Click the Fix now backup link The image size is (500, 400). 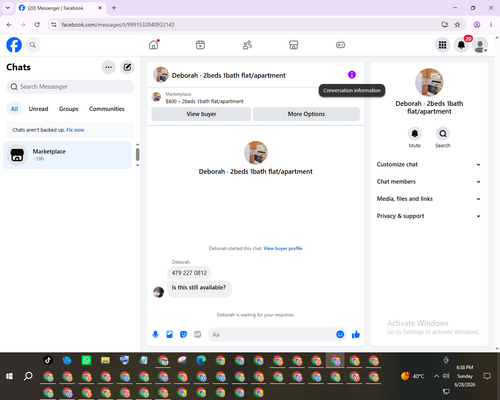point(75,130)
